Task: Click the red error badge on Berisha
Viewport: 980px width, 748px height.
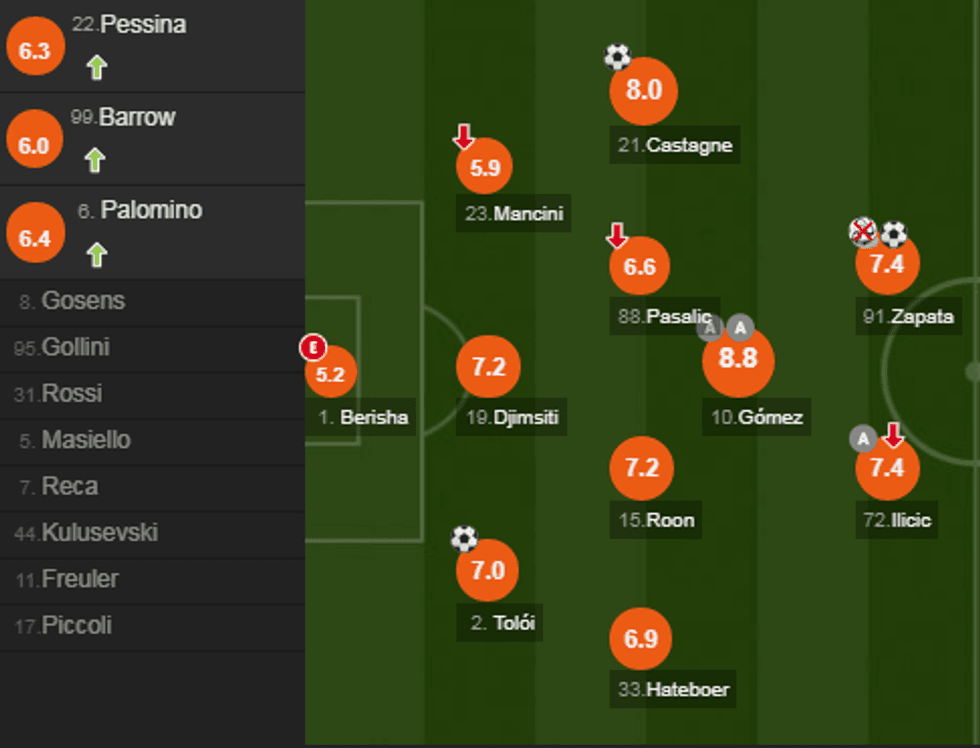Action: 314,348
